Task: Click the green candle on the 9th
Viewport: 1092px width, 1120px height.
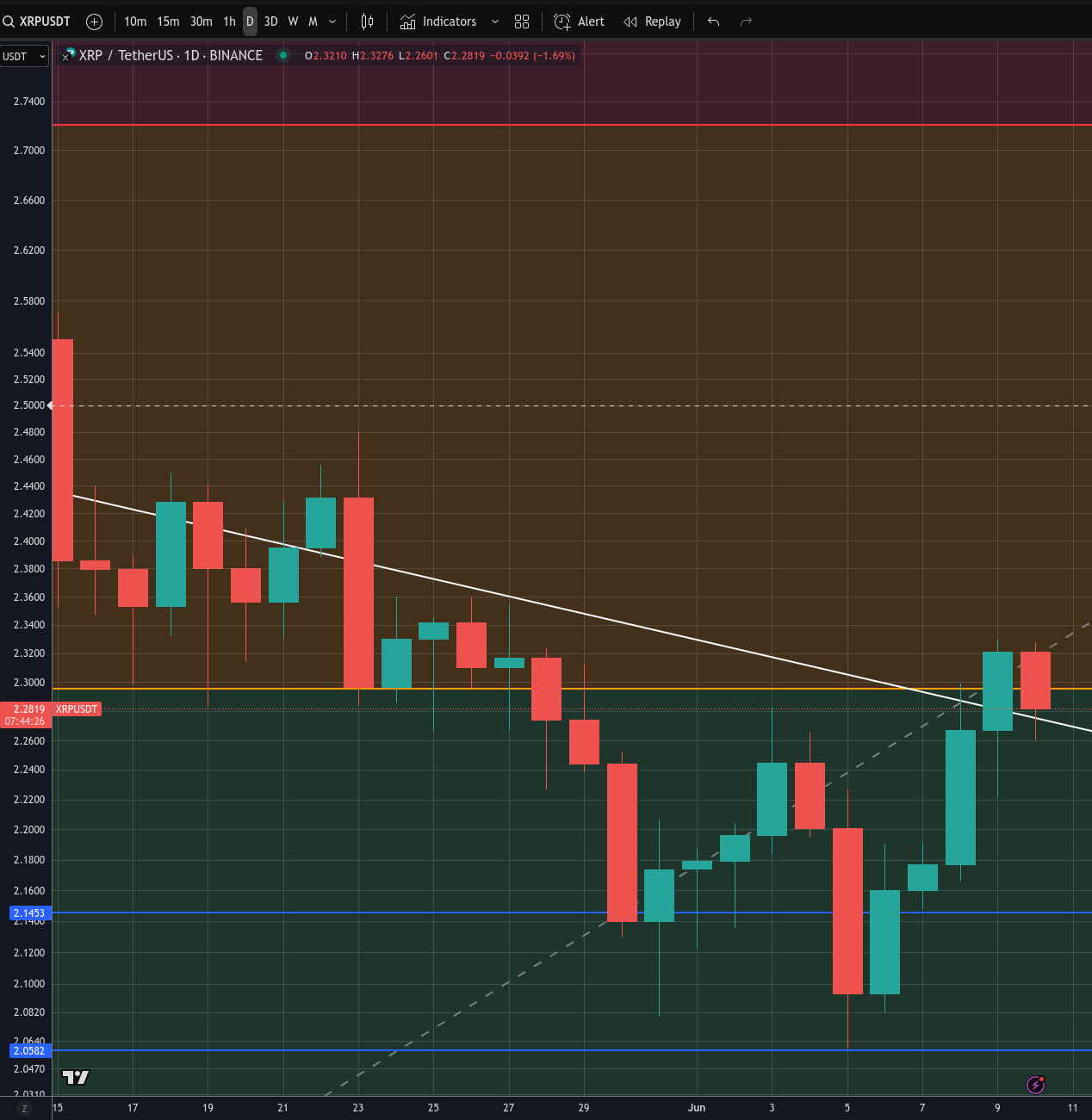Action: pos(997,691)
